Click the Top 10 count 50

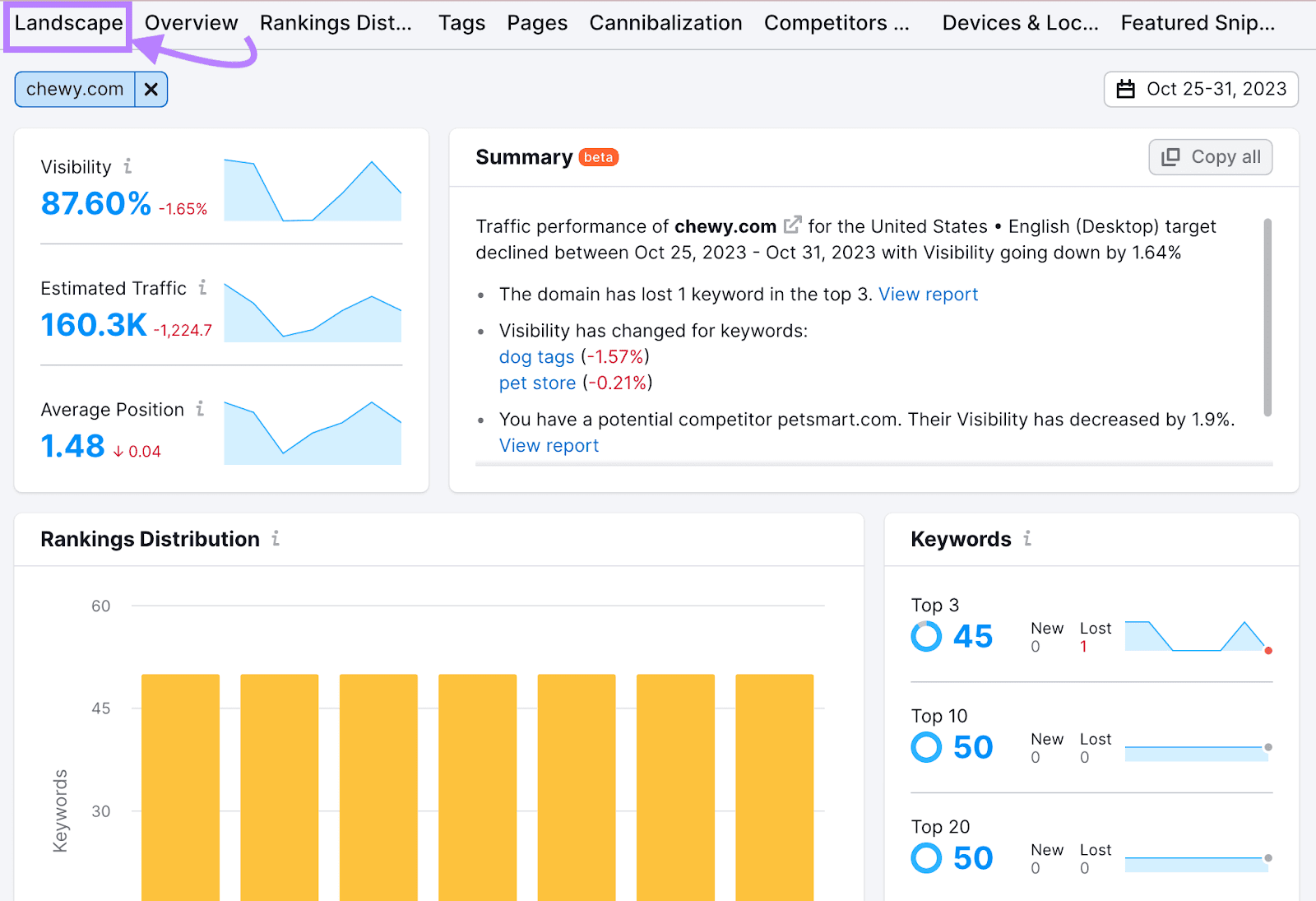pyautogui.click(x=973, y=747)
